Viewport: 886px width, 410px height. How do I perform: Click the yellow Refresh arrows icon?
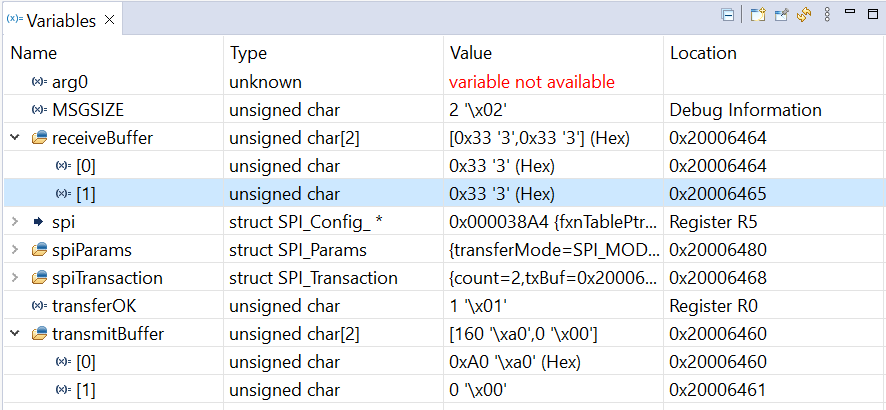coord(804,15)
